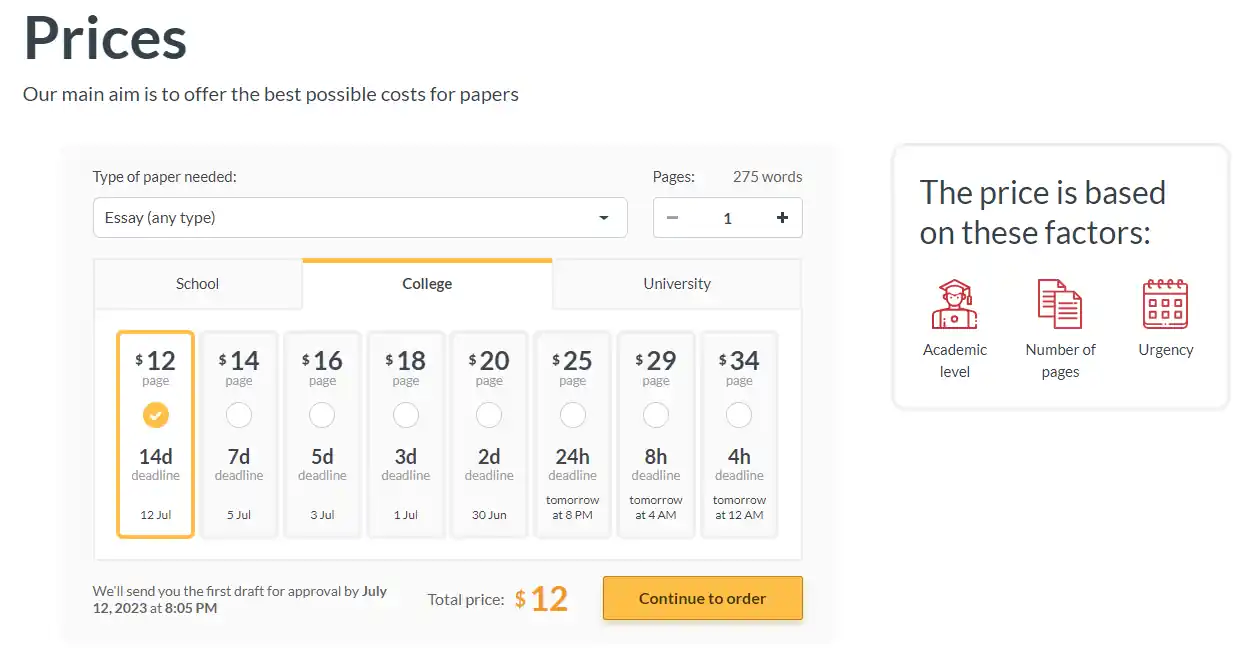Select the $18 per page 3d deadline
The height and width of the screenshot is (648, 1247).
[x=406, y=414]
